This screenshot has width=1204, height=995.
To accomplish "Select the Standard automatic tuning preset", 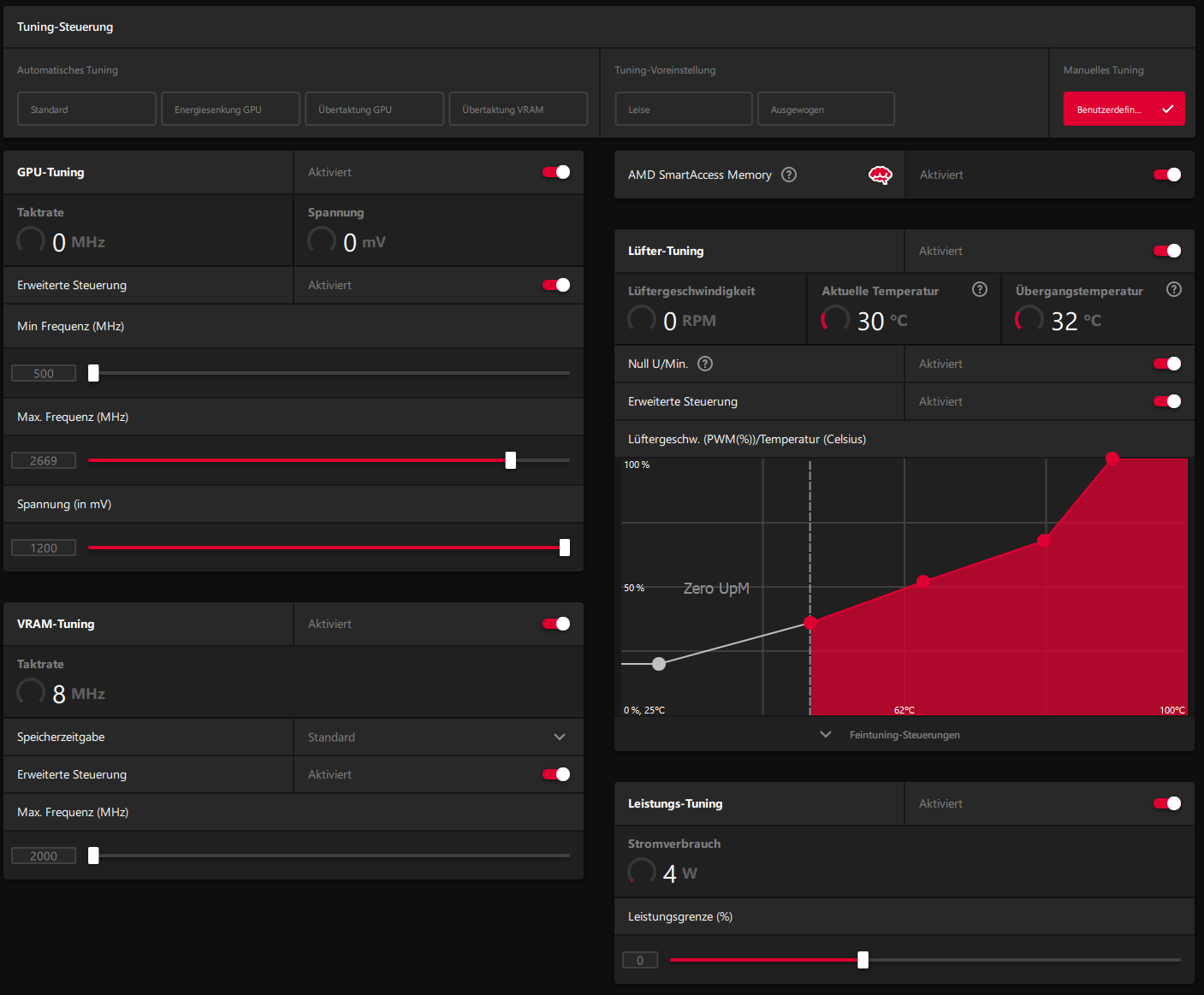I will click(x=86, y=109).
